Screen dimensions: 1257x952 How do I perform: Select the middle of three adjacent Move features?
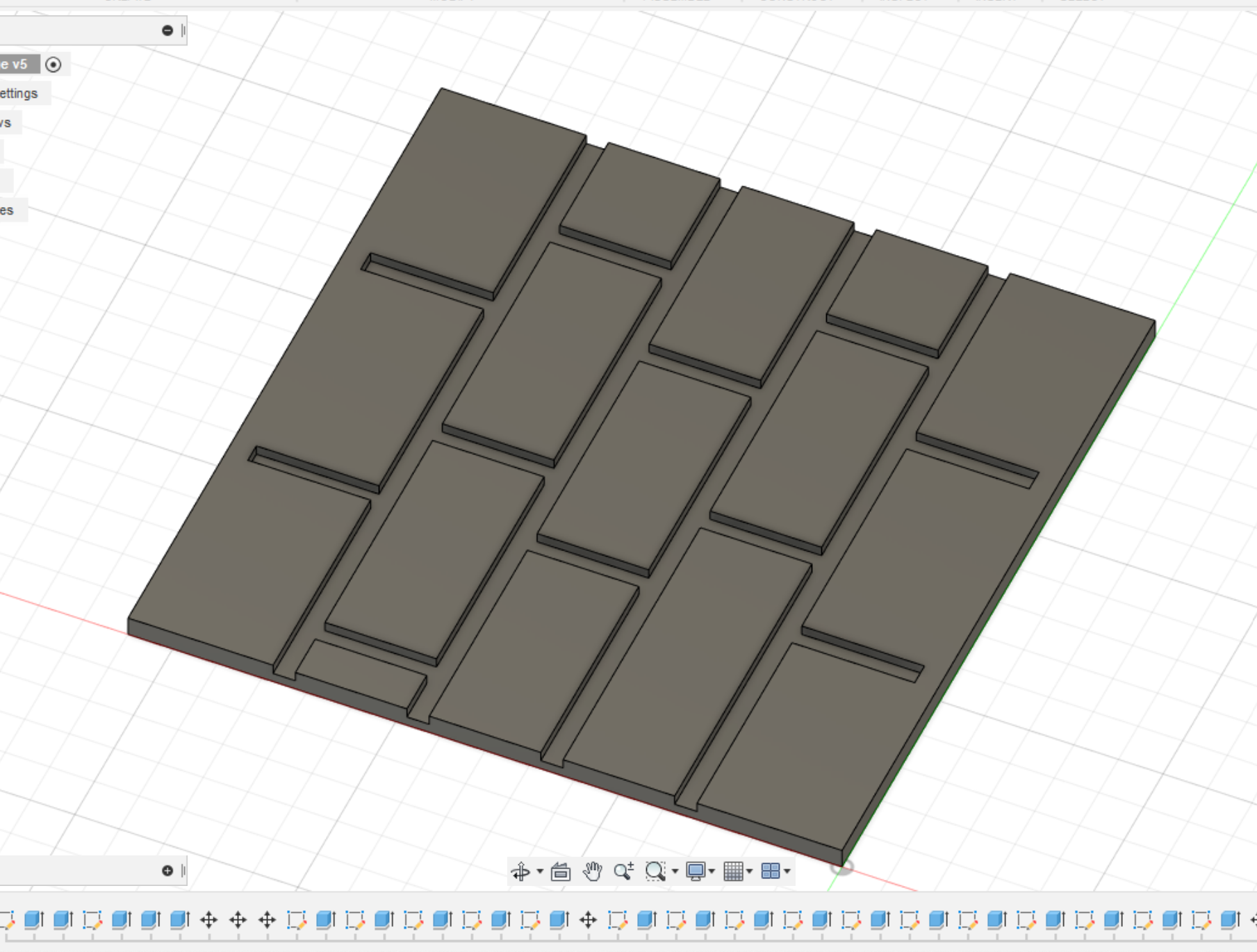(x=238, y=920)
